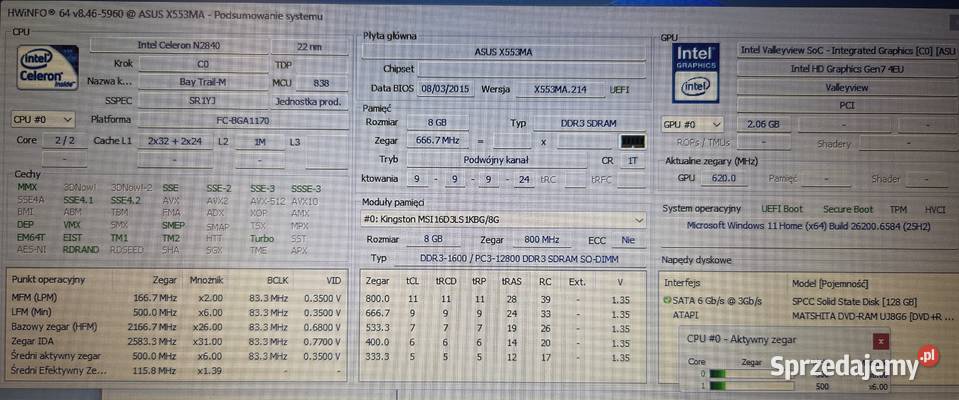Click the Core 2 / 2 field
Screen dimensions: 959x400
(64, 141)
